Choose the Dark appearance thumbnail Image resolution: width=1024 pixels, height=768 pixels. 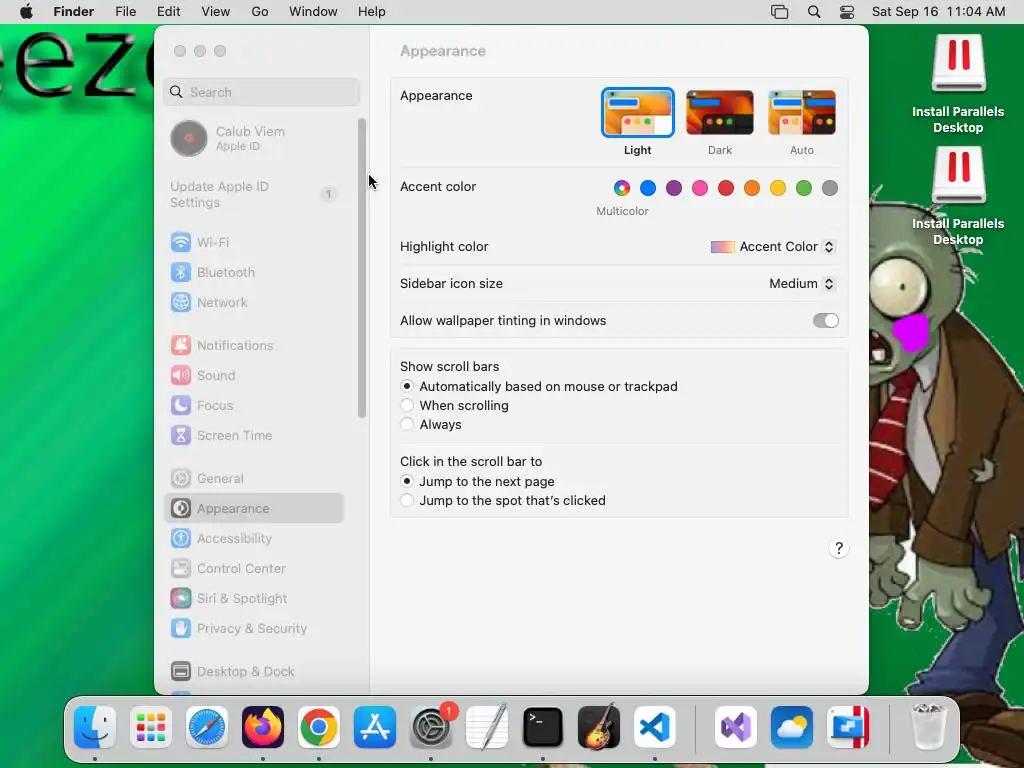(x=720, y=113)
